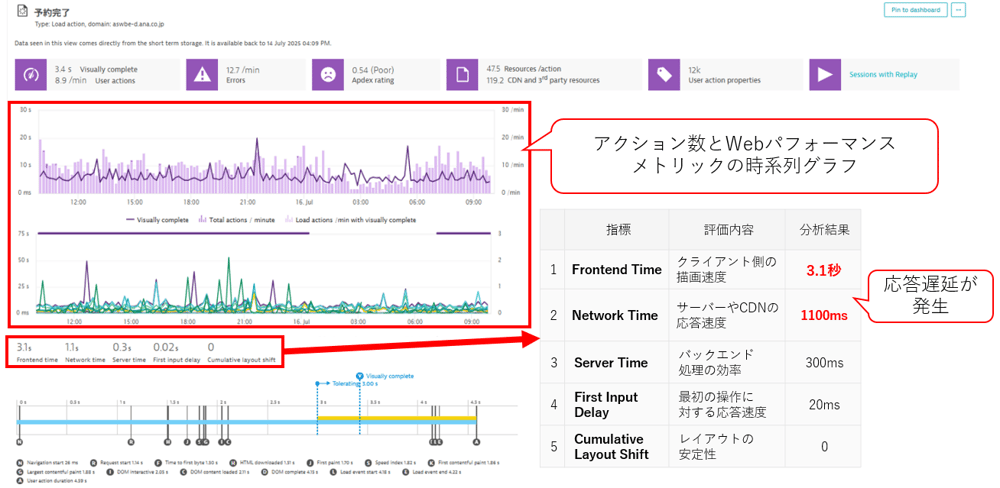The width and height of the screenshot is (1000, 488).
Task: Toggle 'Load actions /min with visually complete' legend
Action: point(351,219)
